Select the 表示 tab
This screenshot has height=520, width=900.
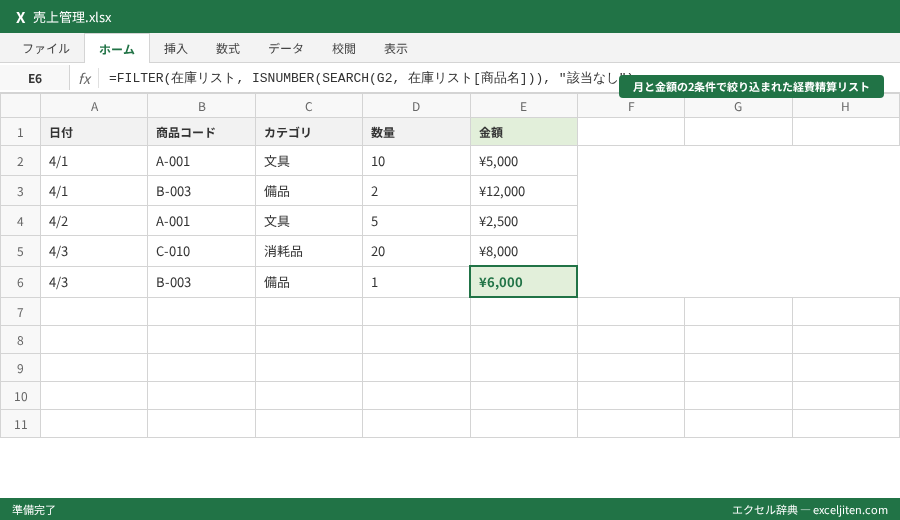tap(396, 49)
